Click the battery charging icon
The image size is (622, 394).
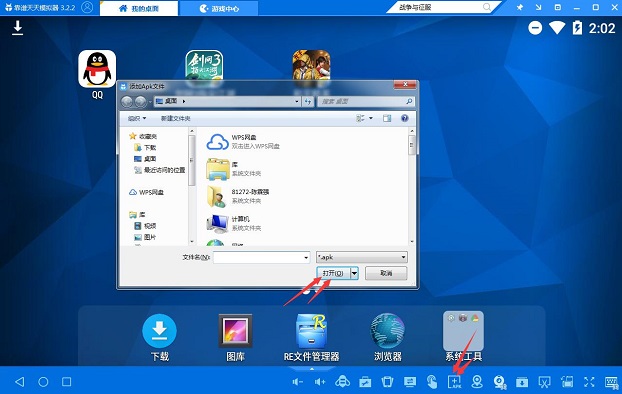pos(577,28)
